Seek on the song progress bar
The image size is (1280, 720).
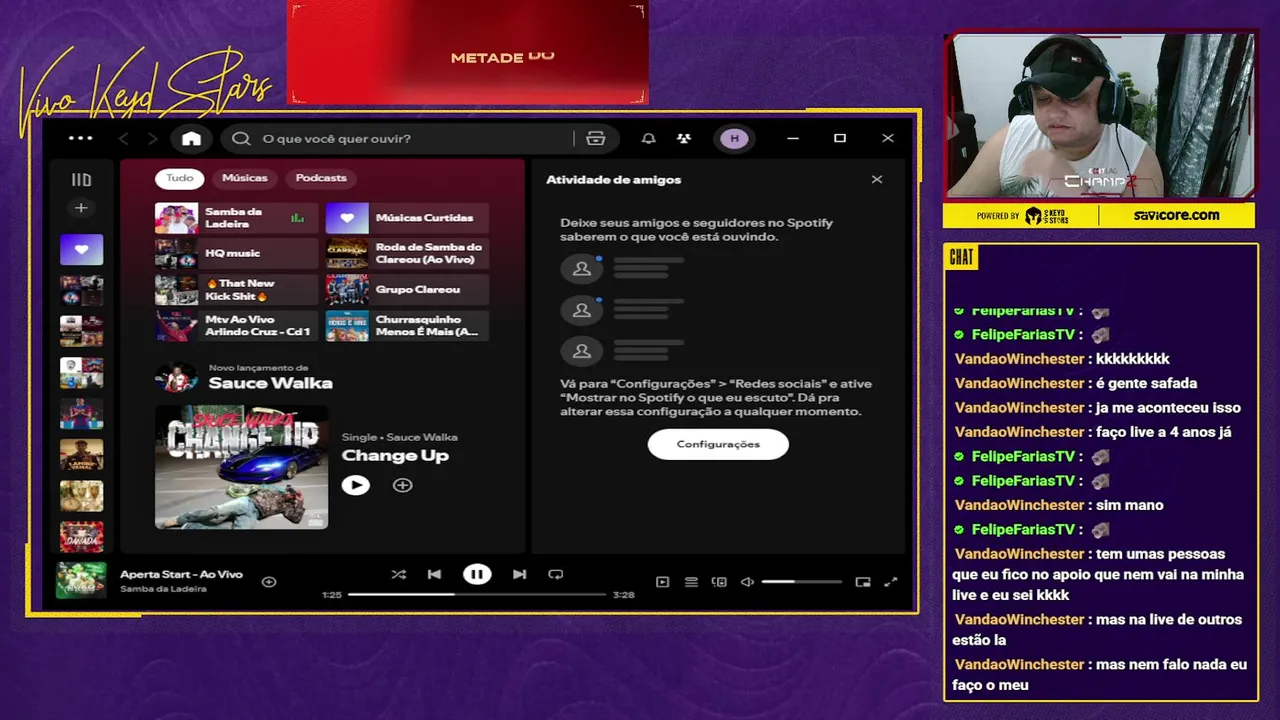point(477,594)
